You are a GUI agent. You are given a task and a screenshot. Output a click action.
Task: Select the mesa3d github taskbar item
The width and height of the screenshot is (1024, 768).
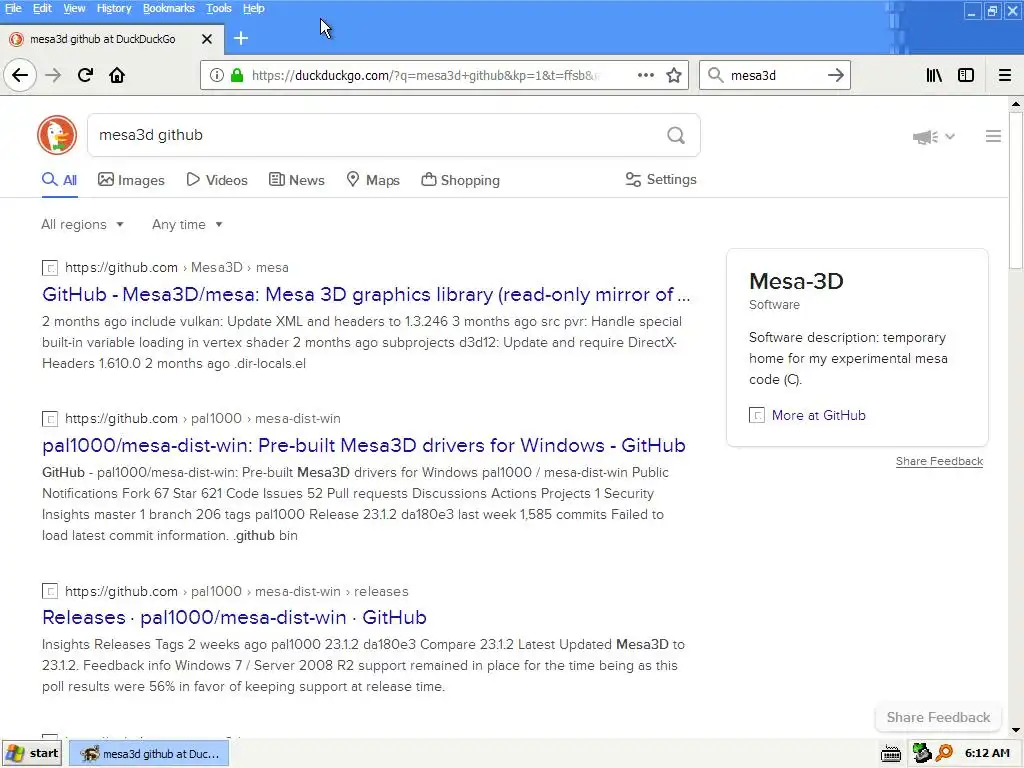coord(149,754)
